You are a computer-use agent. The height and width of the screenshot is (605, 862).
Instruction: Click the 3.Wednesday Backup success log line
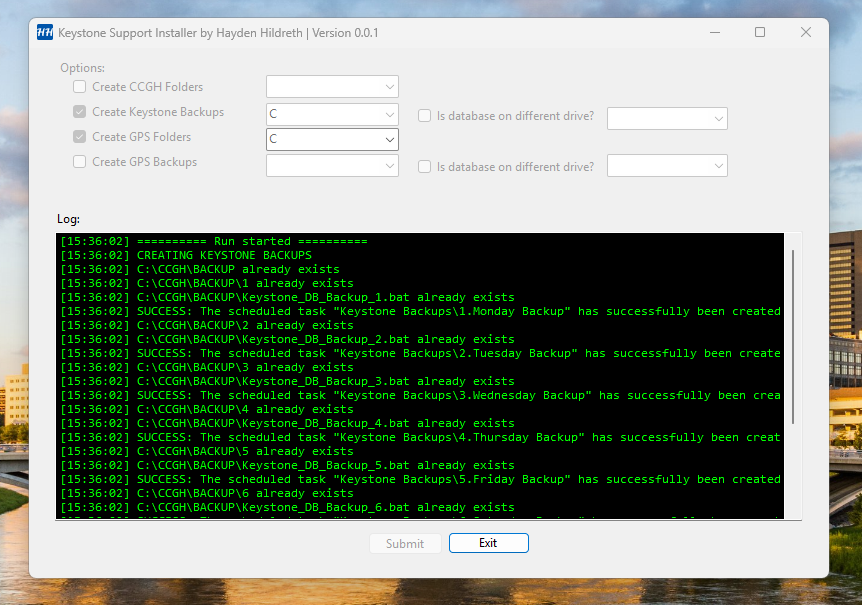[x=421, y=395]
